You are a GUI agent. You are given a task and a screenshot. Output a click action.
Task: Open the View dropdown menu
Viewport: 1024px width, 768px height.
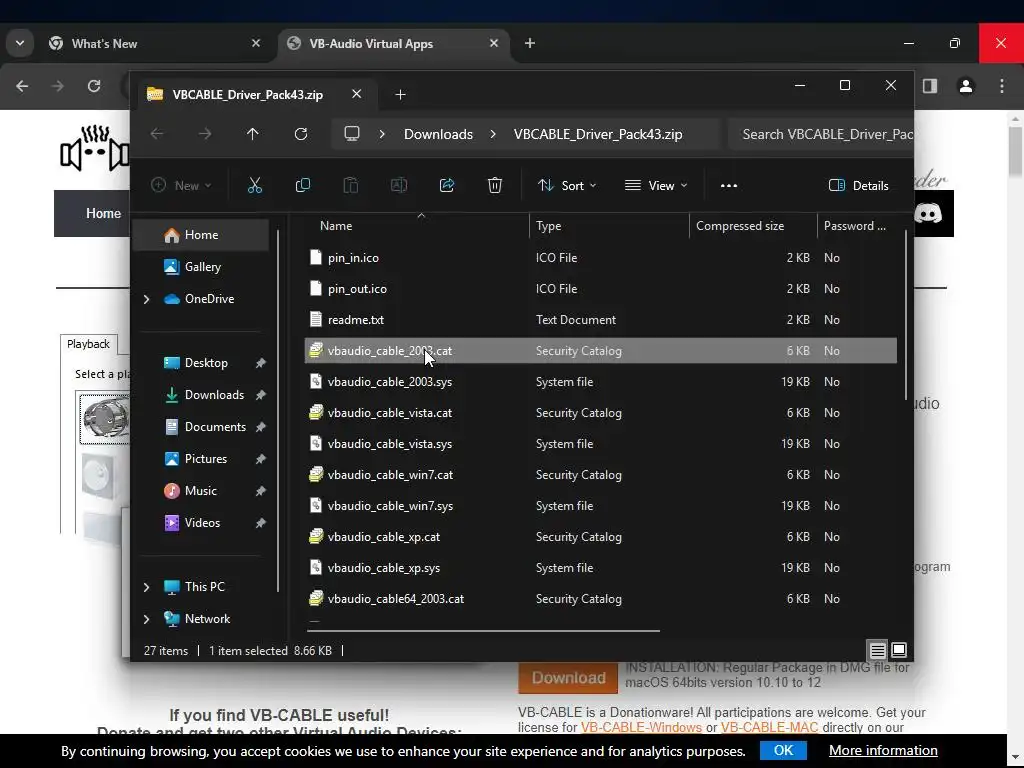[656, 185]
